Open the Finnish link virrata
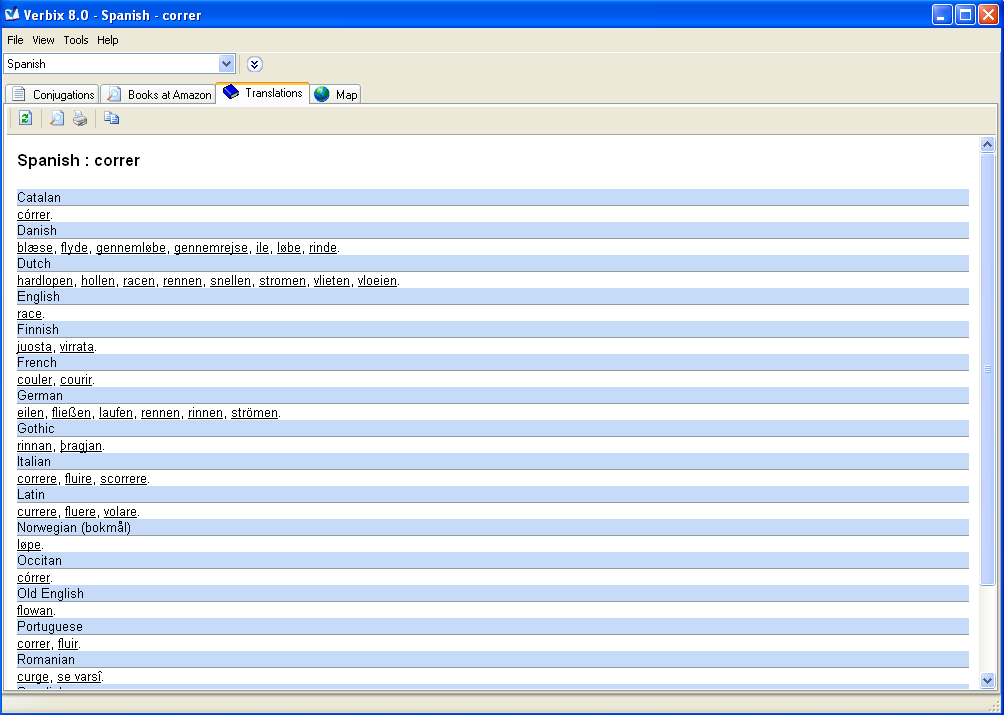1004x715 pixels. pyautogui.click(x=77, y=346)
